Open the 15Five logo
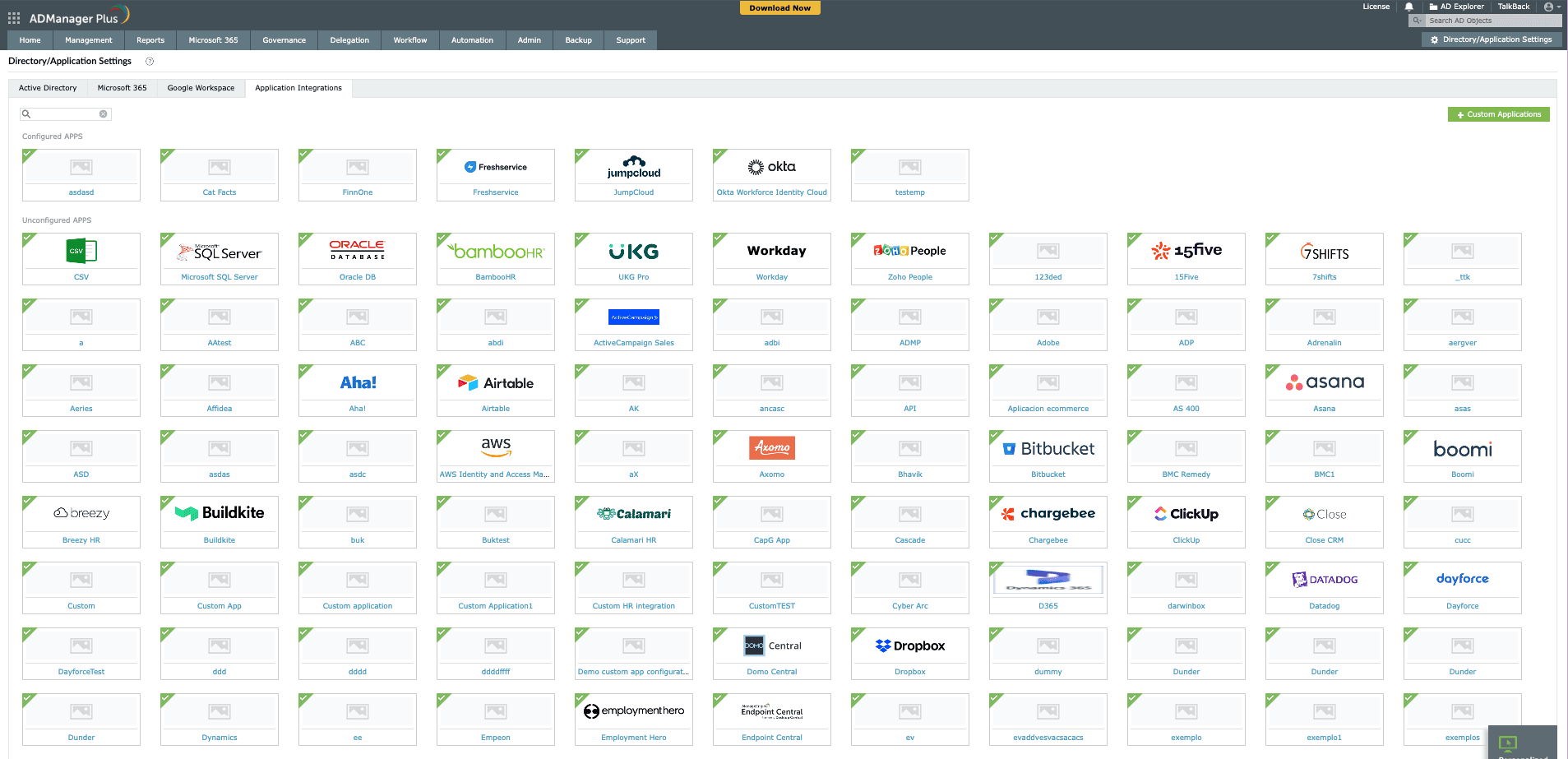Image resolution: width=1568 pixels, height=759 pixels. [x=1186, y=251]
